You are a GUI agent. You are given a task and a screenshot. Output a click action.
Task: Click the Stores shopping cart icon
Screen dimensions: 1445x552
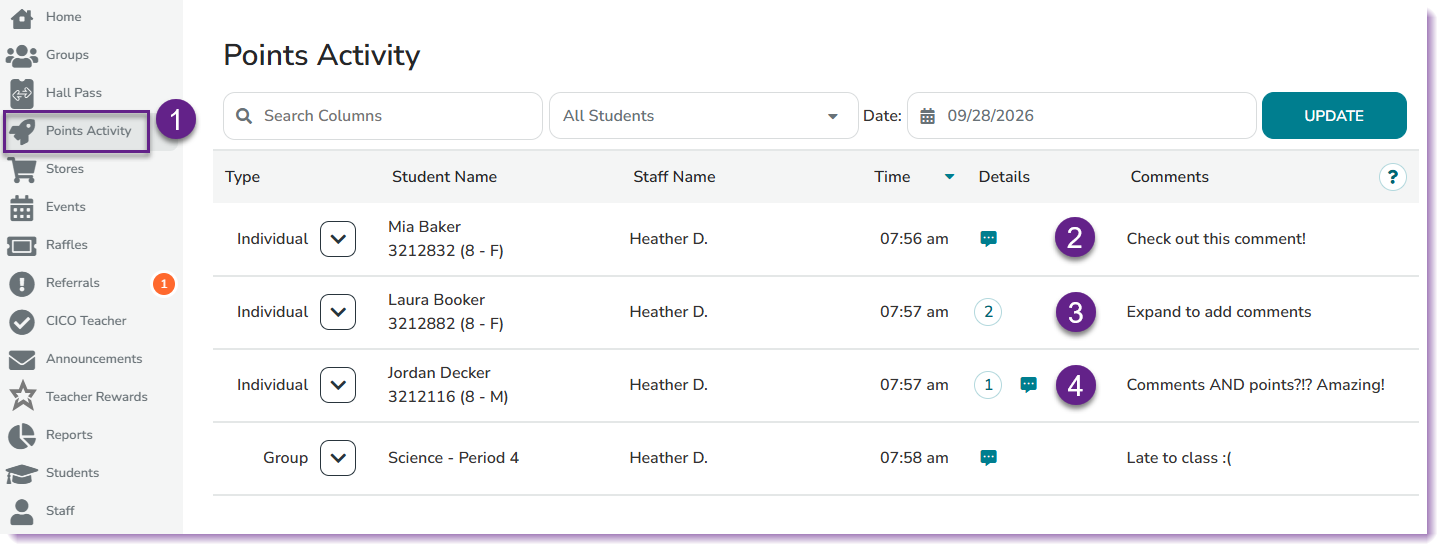pos(21,169)
